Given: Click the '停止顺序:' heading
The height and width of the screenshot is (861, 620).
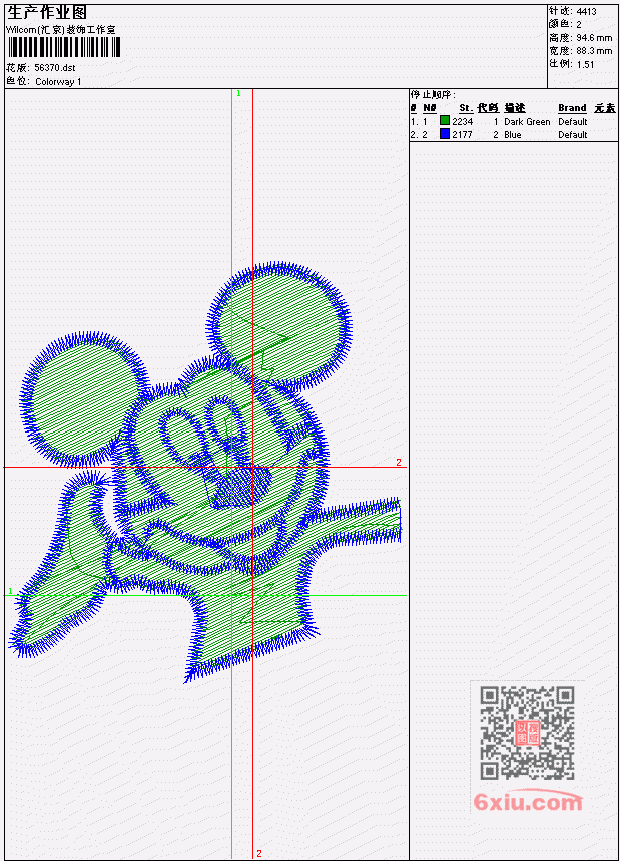Looking at the screenshot, I should [x=433, y=95].
